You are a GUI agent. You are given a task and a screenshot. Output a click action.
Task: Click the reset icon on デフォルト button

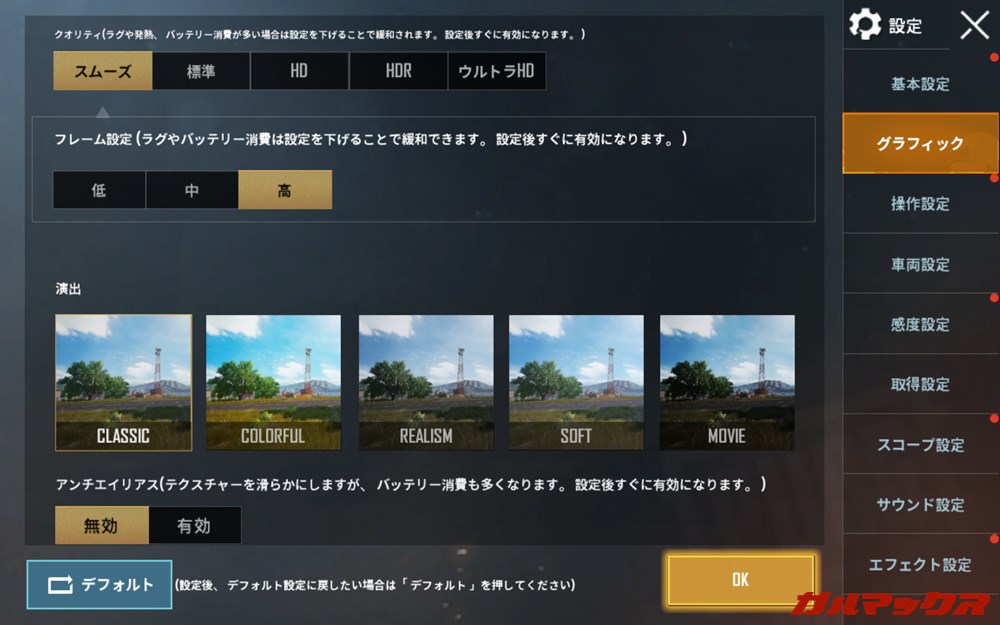(61, 584)
